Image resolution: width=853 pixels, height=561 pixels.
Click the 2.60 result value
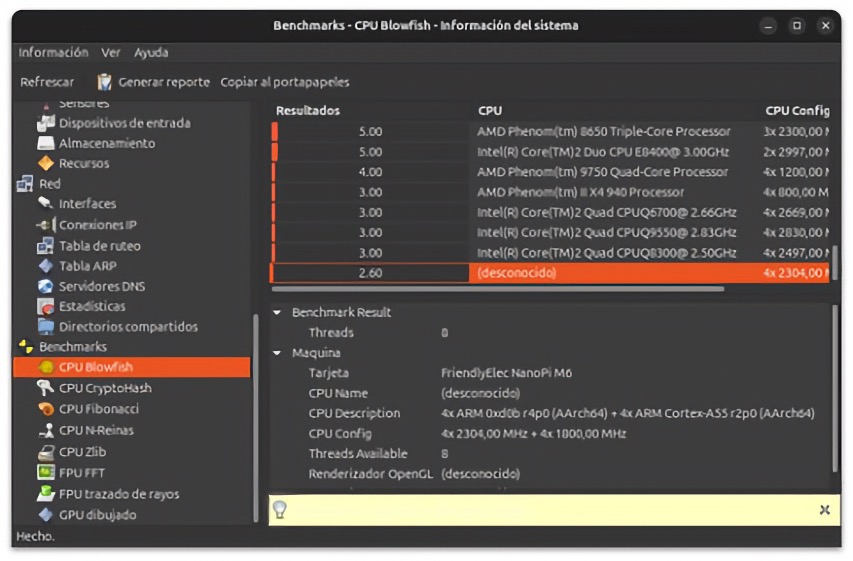[370, 273]
